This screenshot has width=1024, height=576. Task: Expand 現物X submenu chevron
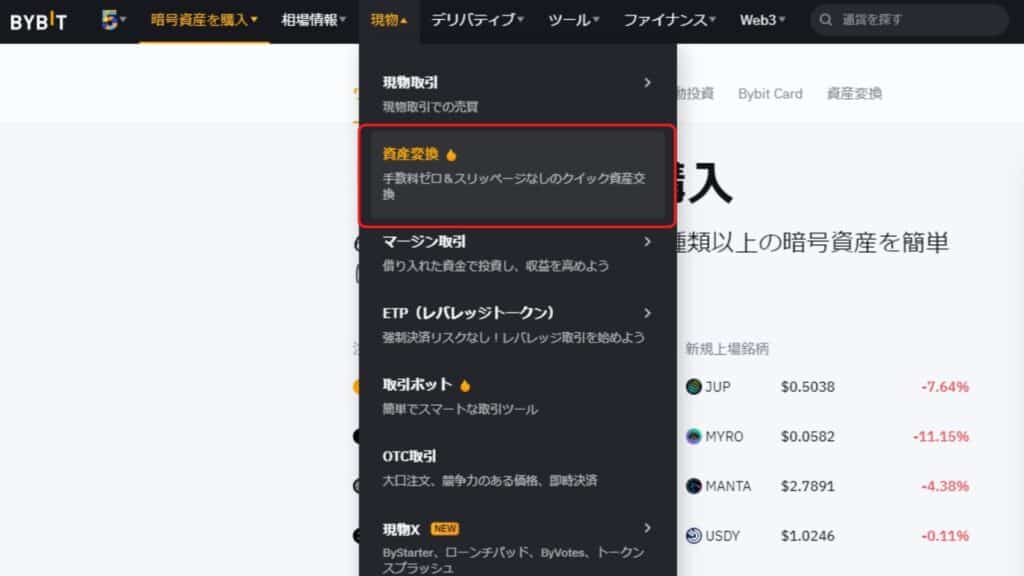(647, 528)
